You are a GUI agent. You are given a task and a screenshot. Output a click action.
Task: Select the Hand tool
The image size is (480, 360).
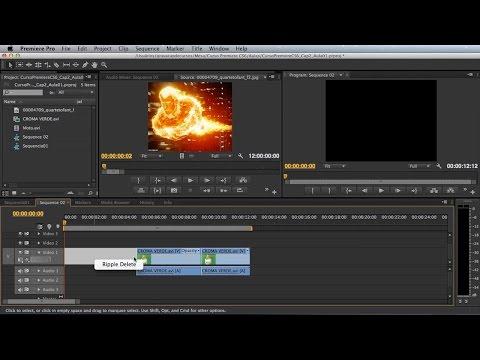pos(95,65)
